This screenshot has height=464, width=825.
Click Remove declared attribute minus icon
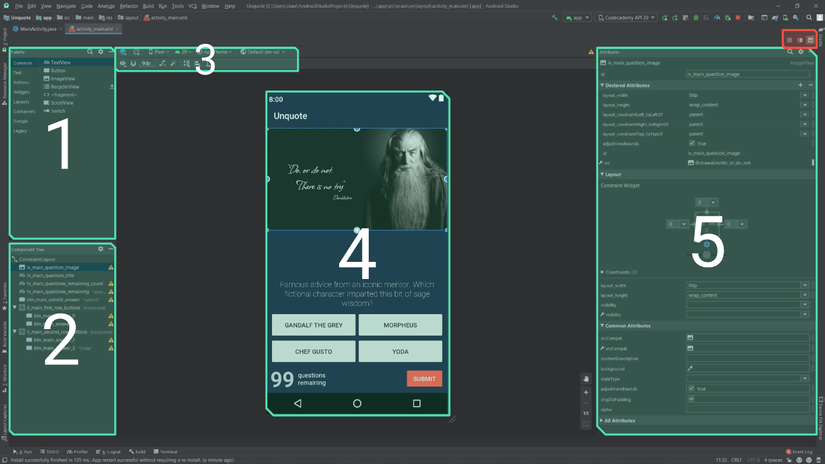pyautogui.click(x=811, y=85)
